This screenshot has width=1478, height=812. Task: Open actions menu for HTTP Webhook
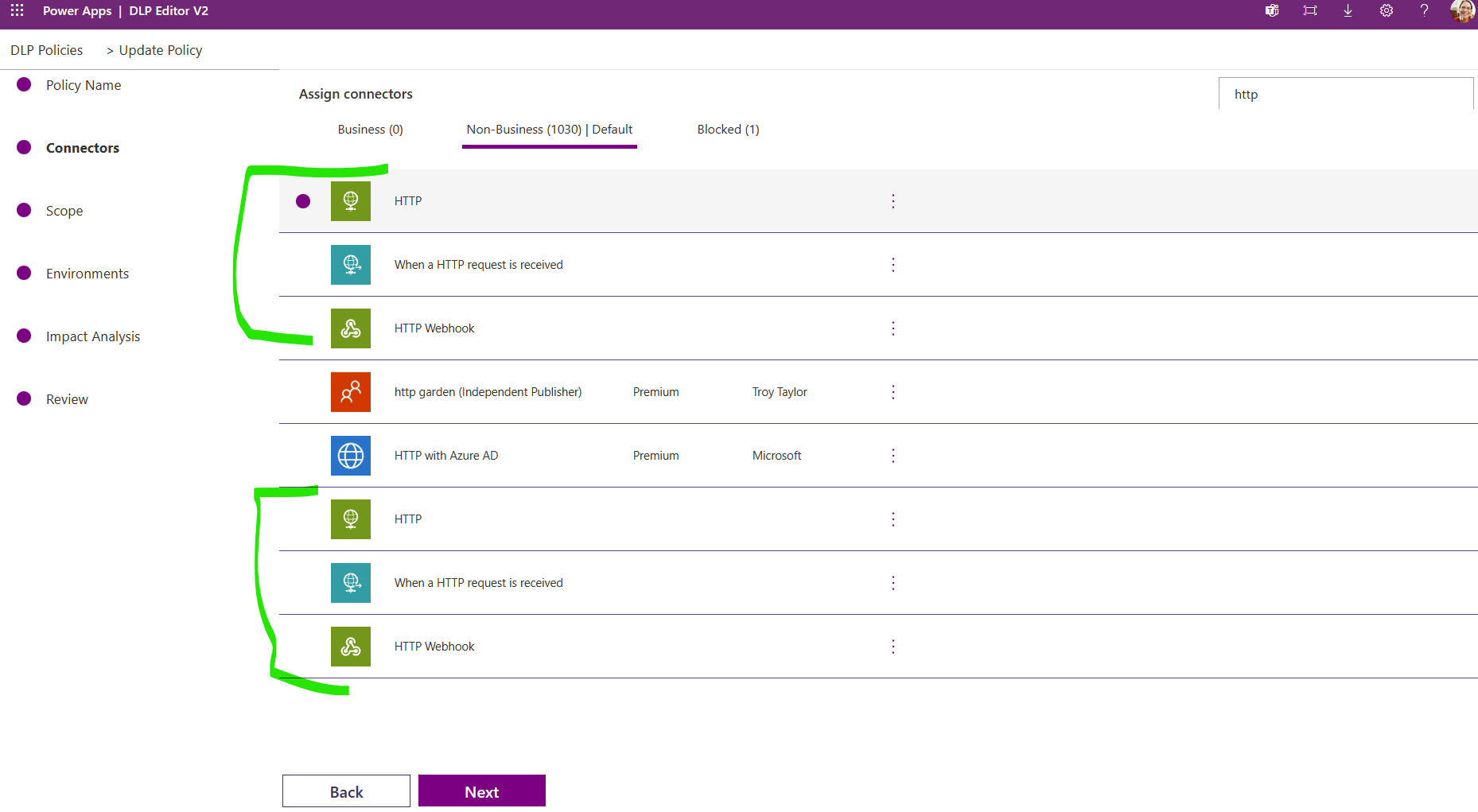pyautogui.click(x=893, y=328)
